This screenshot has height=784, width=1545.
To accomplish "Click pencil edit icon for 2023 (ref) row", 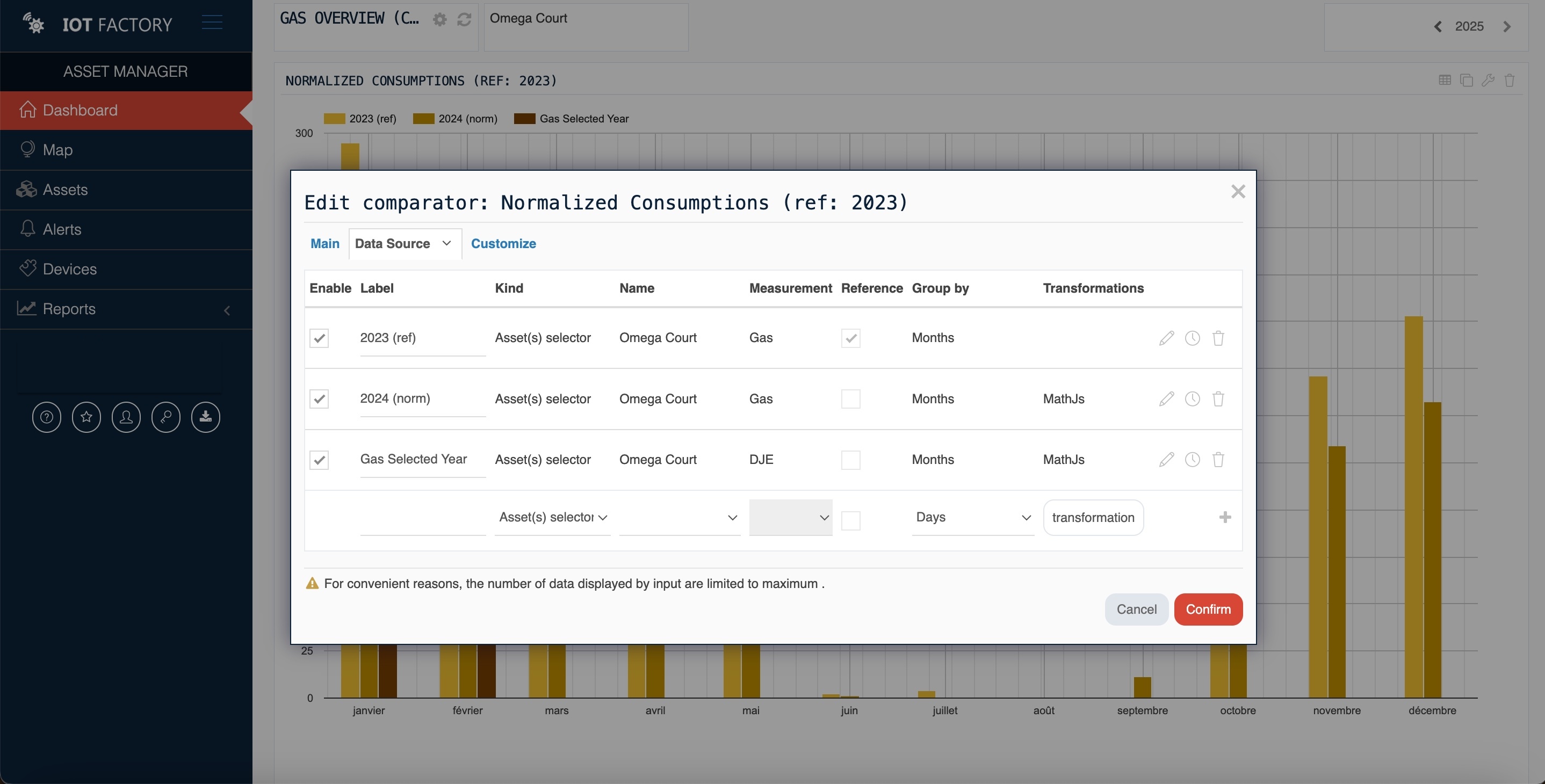I will click(1166, 338).
